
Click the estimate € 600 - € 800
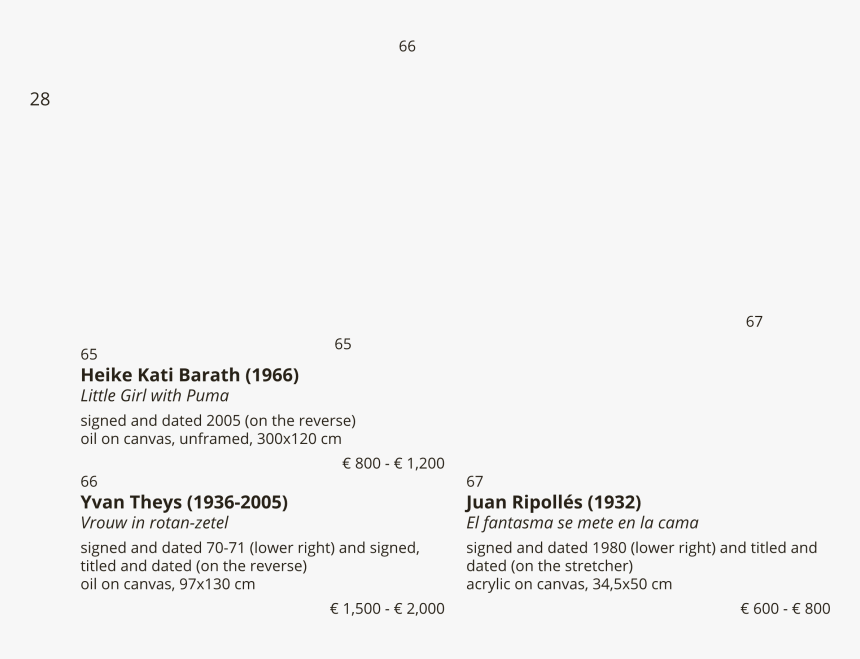pos(785,609)
